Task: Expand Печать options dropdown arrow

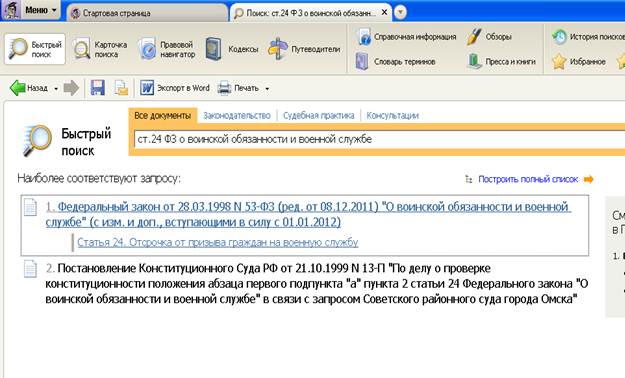Action: click(267, 89)
